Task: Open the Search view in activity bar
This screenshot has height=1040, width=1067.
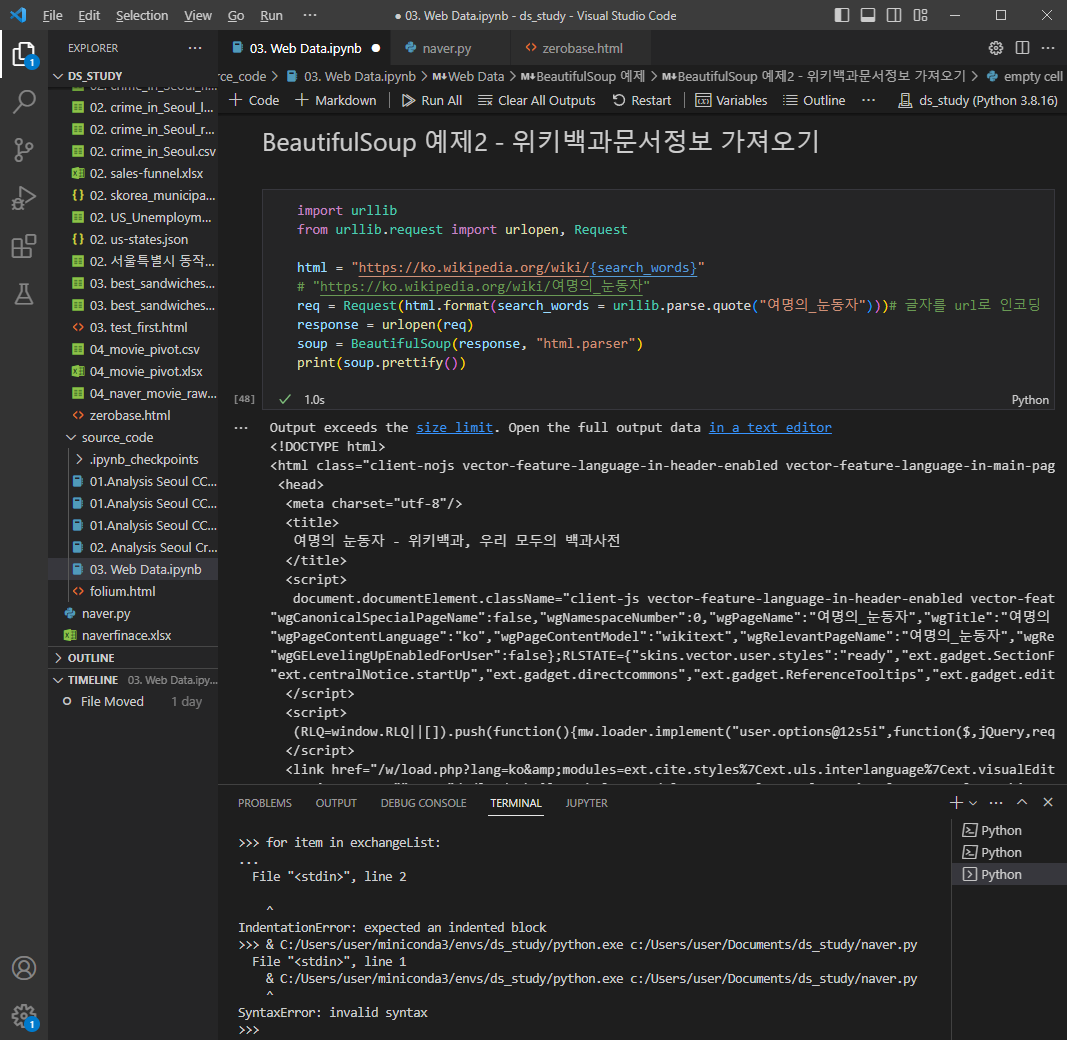Action: (24, 101)
